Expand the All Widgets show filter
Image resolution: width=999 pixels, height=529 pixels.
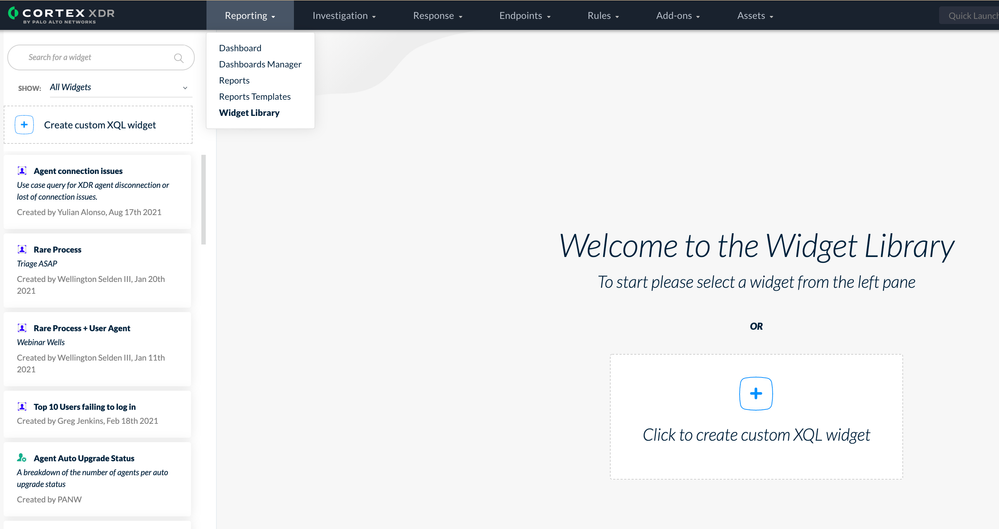coord(119,87)
